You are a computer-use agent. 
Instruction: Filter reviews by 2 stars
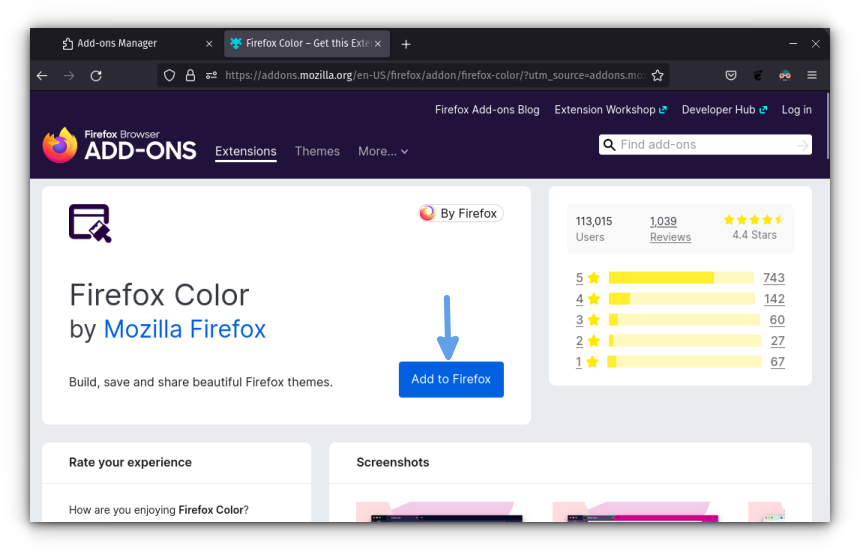(587, 341)
